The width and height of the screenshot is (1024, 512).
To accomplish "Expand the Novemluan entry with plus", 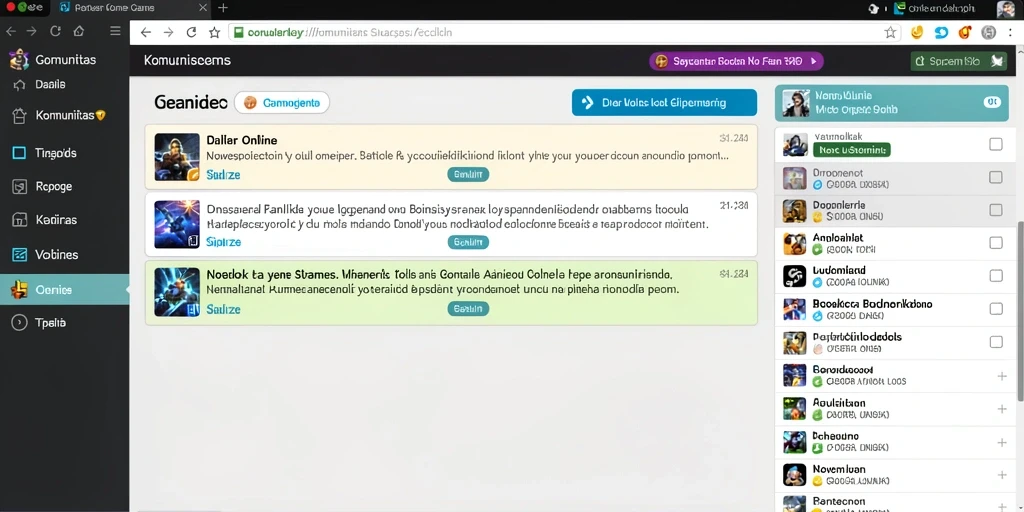I will coord(1002,475).
